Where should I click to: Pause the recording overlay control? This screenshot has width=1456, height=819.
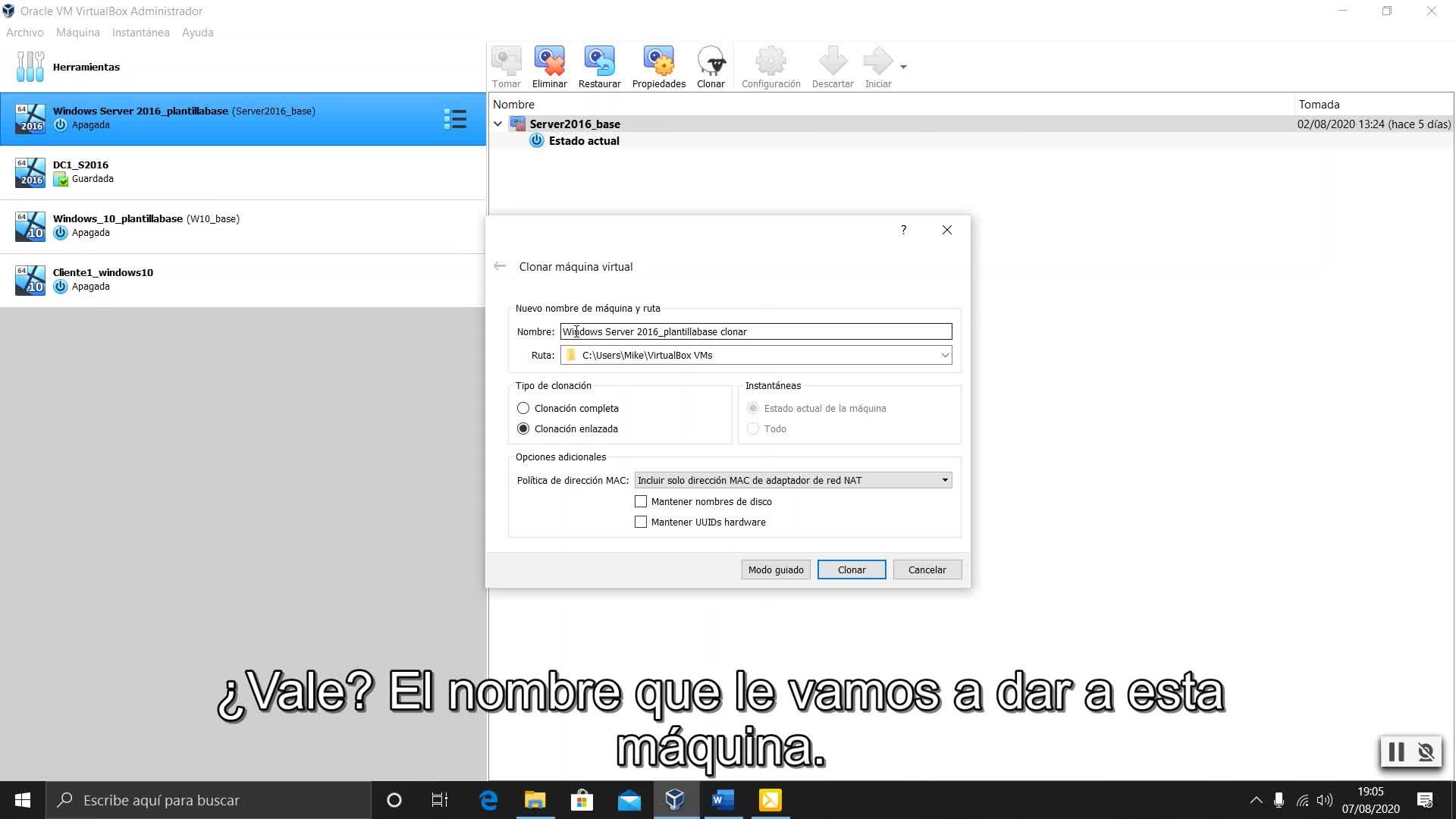click(x=1396, y=752)
